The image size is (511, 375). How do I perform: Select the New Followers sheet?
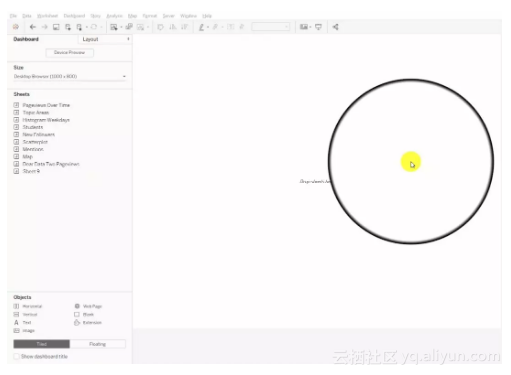pos(34,134)
